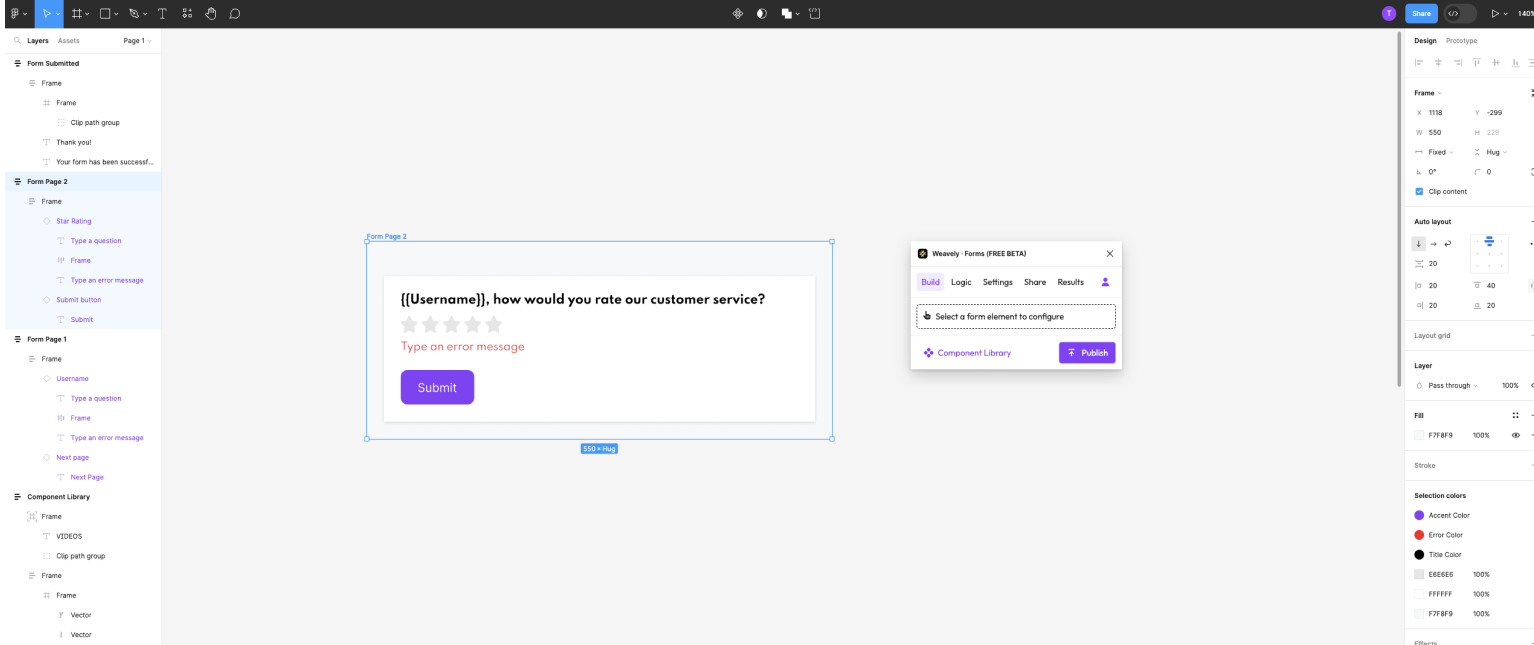Select the Text tool

162,14
